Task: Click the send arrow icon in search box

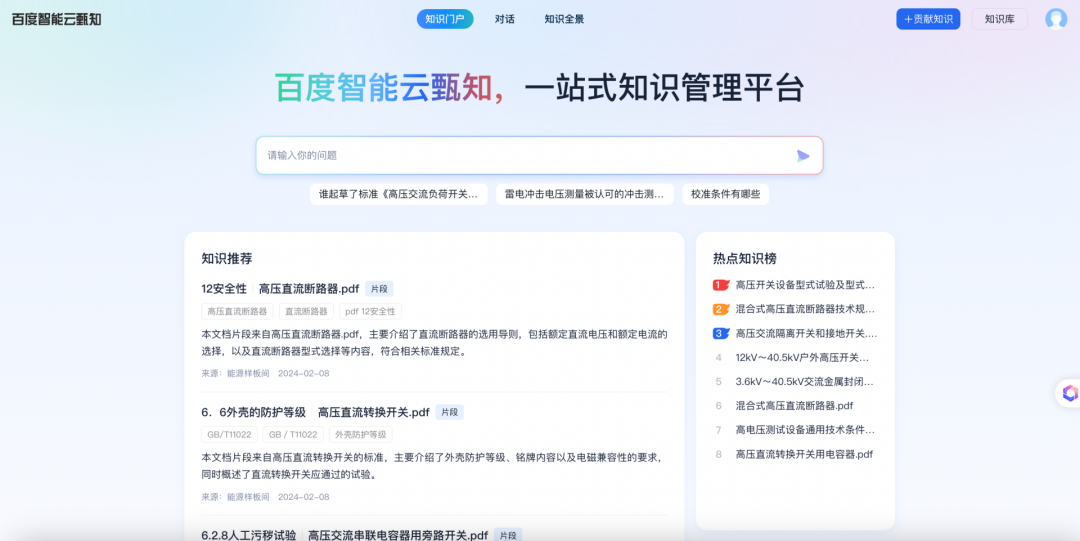Action: (802, 156)
